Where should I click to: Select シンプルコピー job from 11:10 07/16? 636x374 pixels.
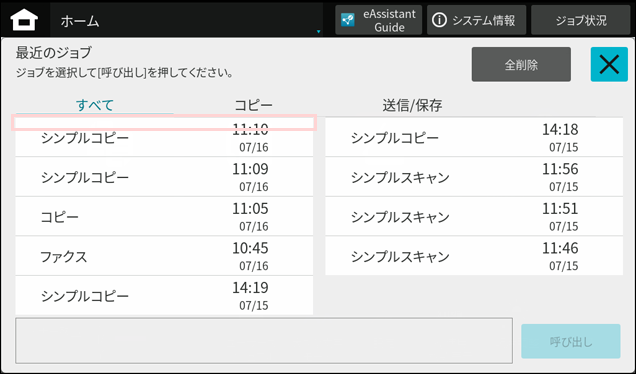pyautogui.click(x=164, y=137)
